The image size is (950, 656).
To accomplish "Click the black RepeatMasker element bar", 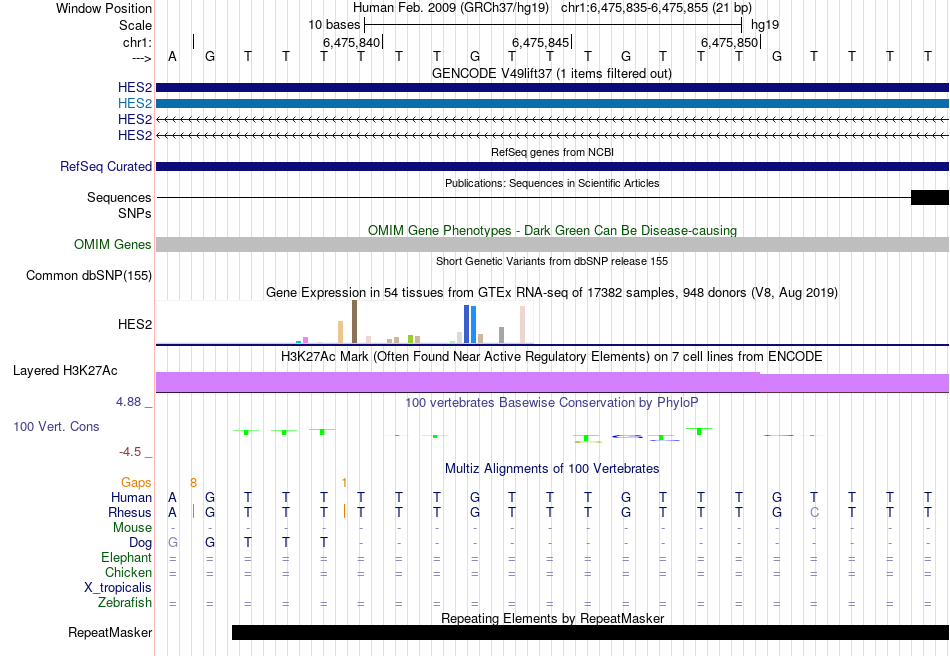I will coord(590,632).
